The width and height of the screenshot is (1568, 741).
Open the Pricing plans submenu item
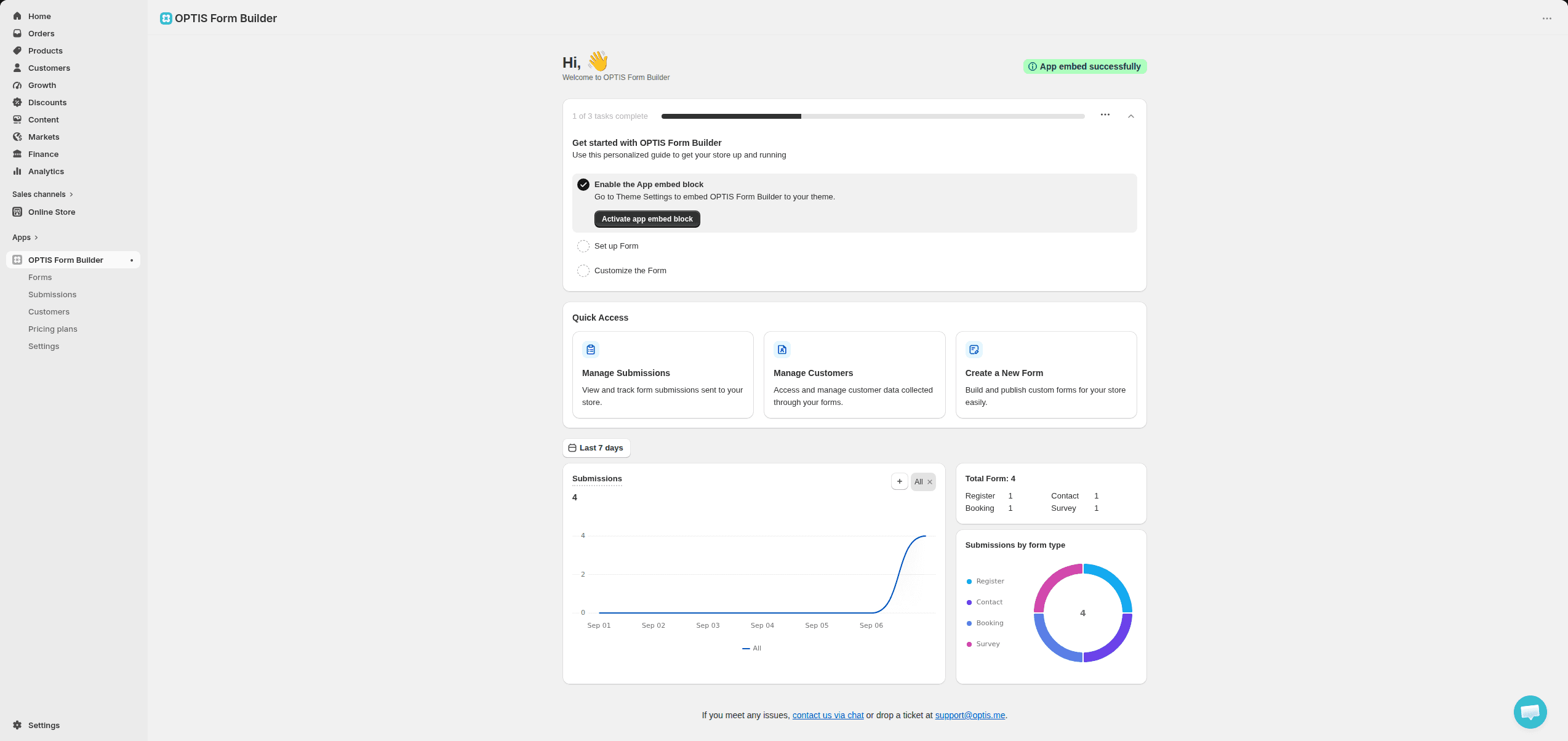(53, 329)
